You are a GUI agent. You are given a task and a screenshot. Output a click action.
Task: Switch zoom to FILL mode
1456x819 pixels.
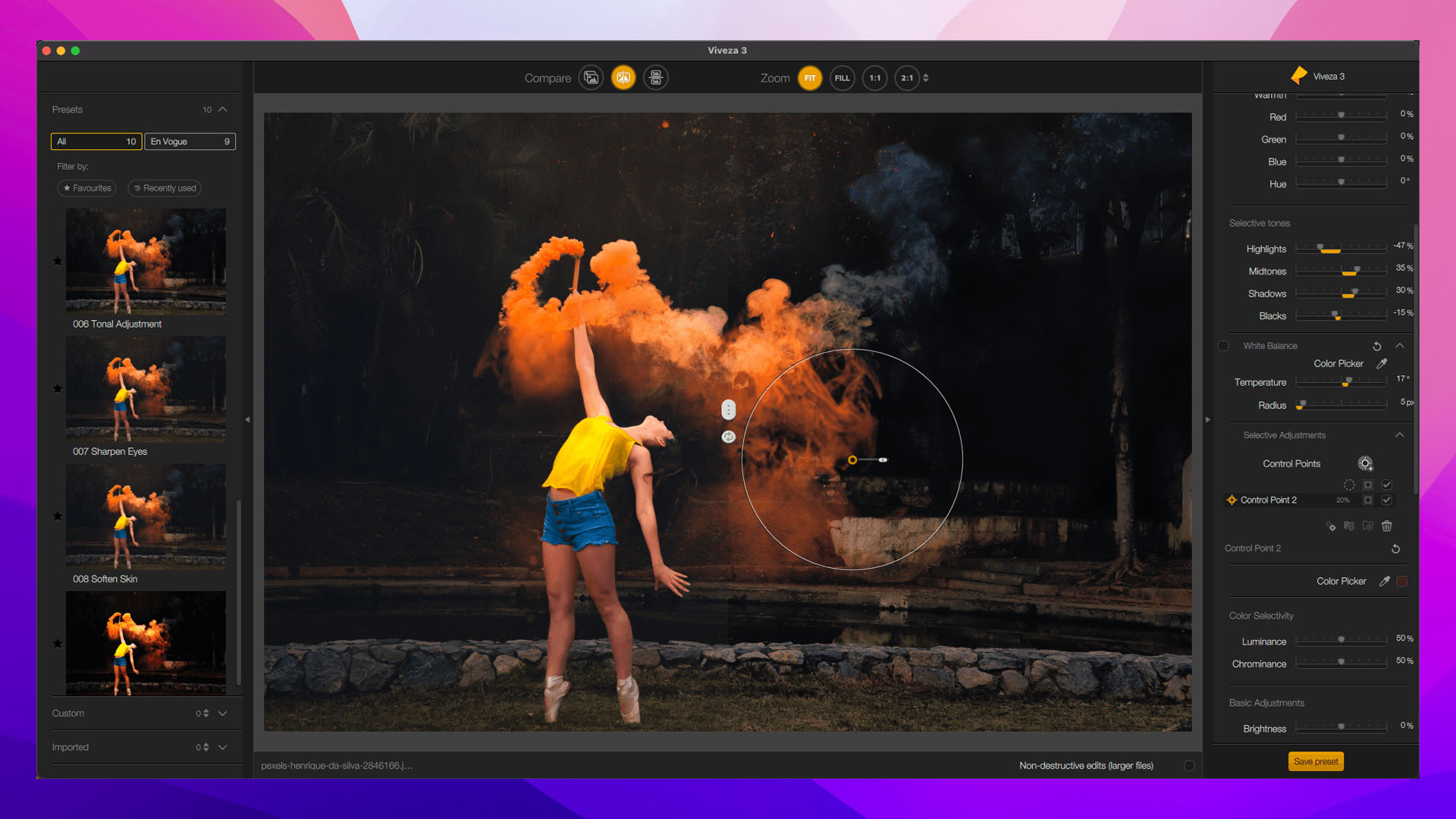tap(842, 78)
